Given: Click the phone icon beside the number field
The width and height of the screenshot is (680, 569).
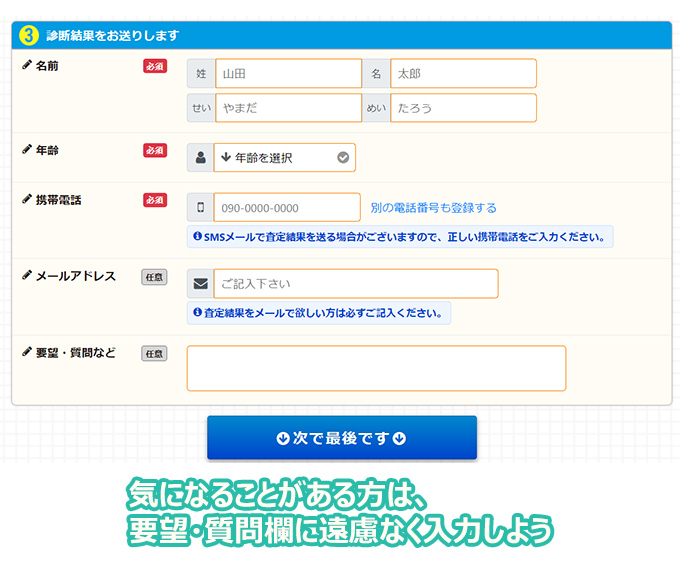Looking at the screenshot, I should 200,207.
